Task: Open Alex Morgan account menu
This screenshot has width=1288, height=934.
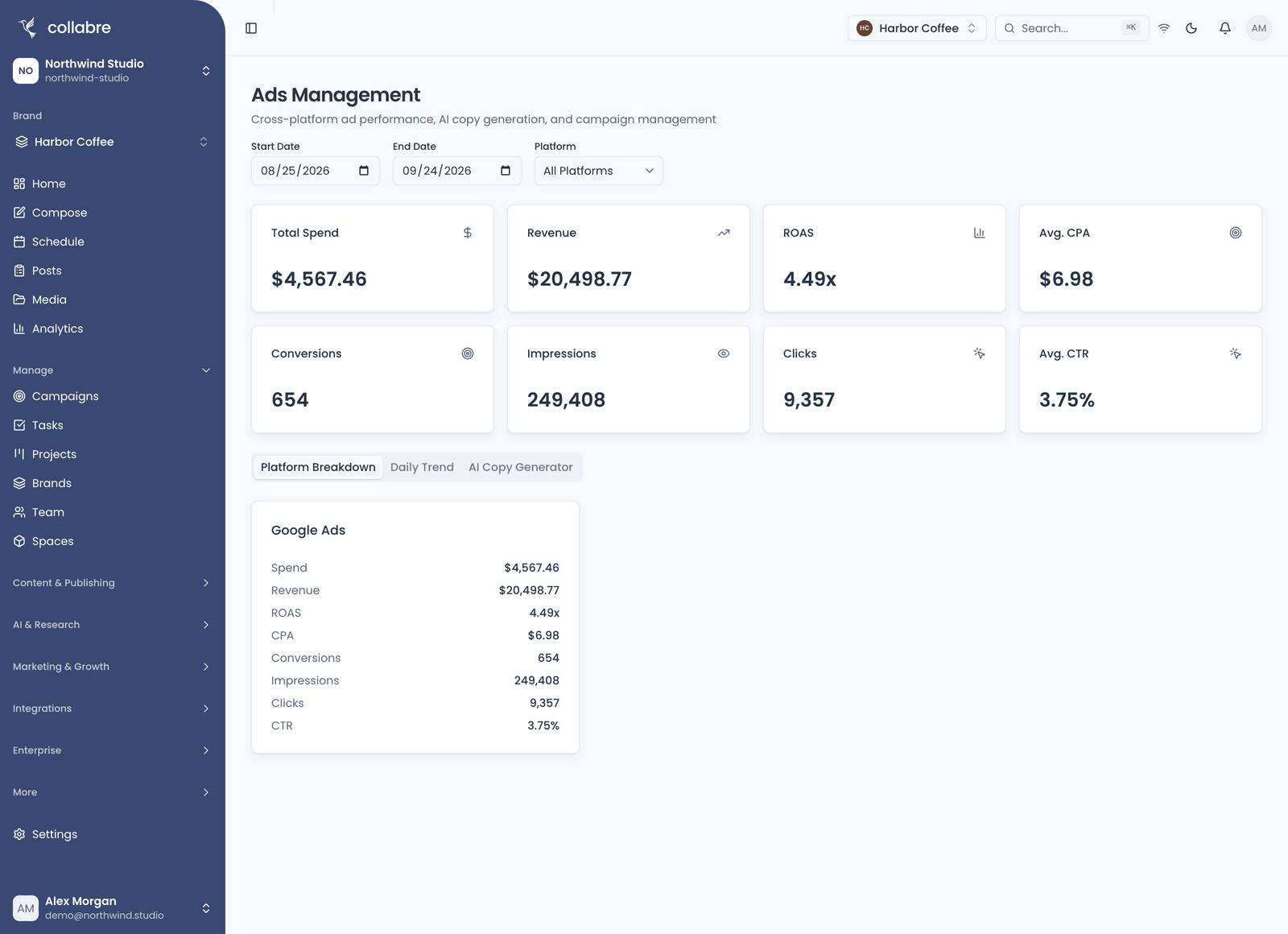Action: [113, 908]
